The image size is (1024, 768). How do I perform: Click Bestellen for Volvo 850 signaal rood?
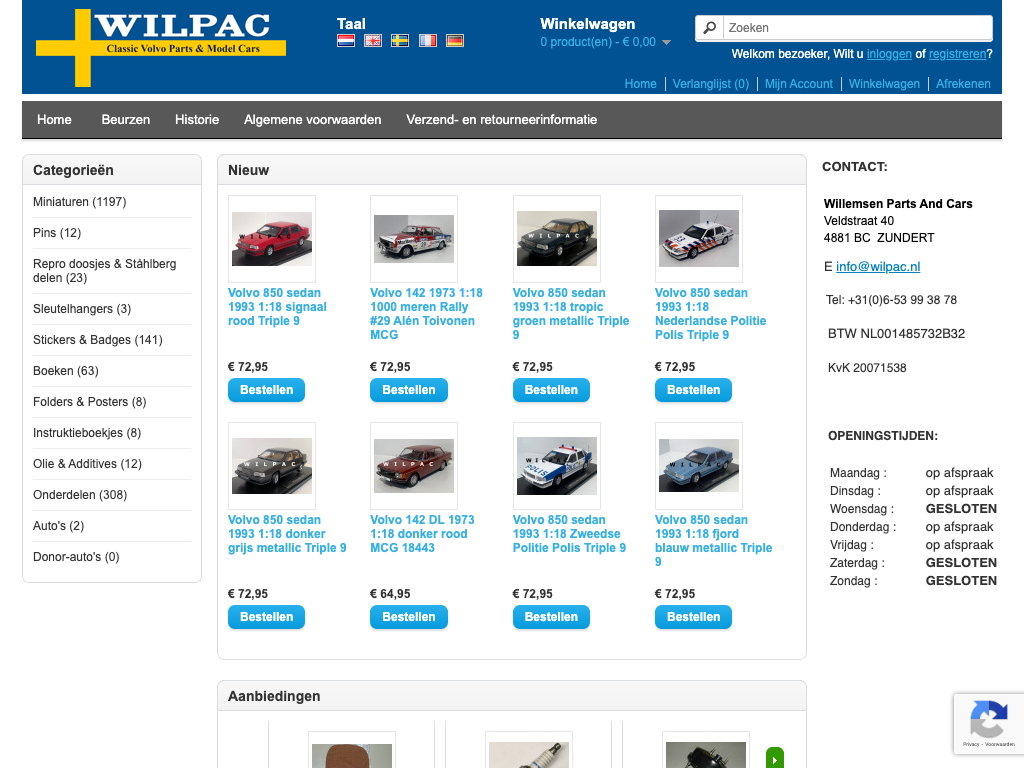coord(266,390)
